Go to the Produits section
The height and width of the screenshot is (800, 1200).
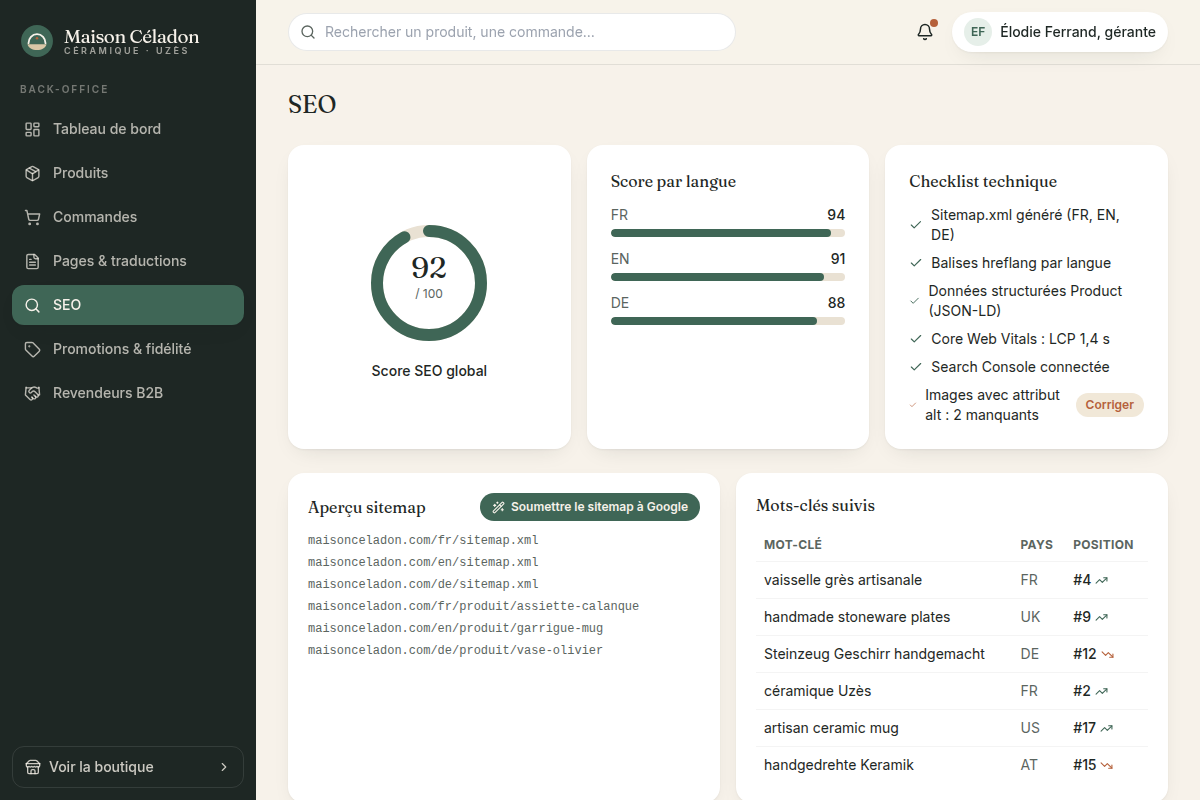coord(128,173)
